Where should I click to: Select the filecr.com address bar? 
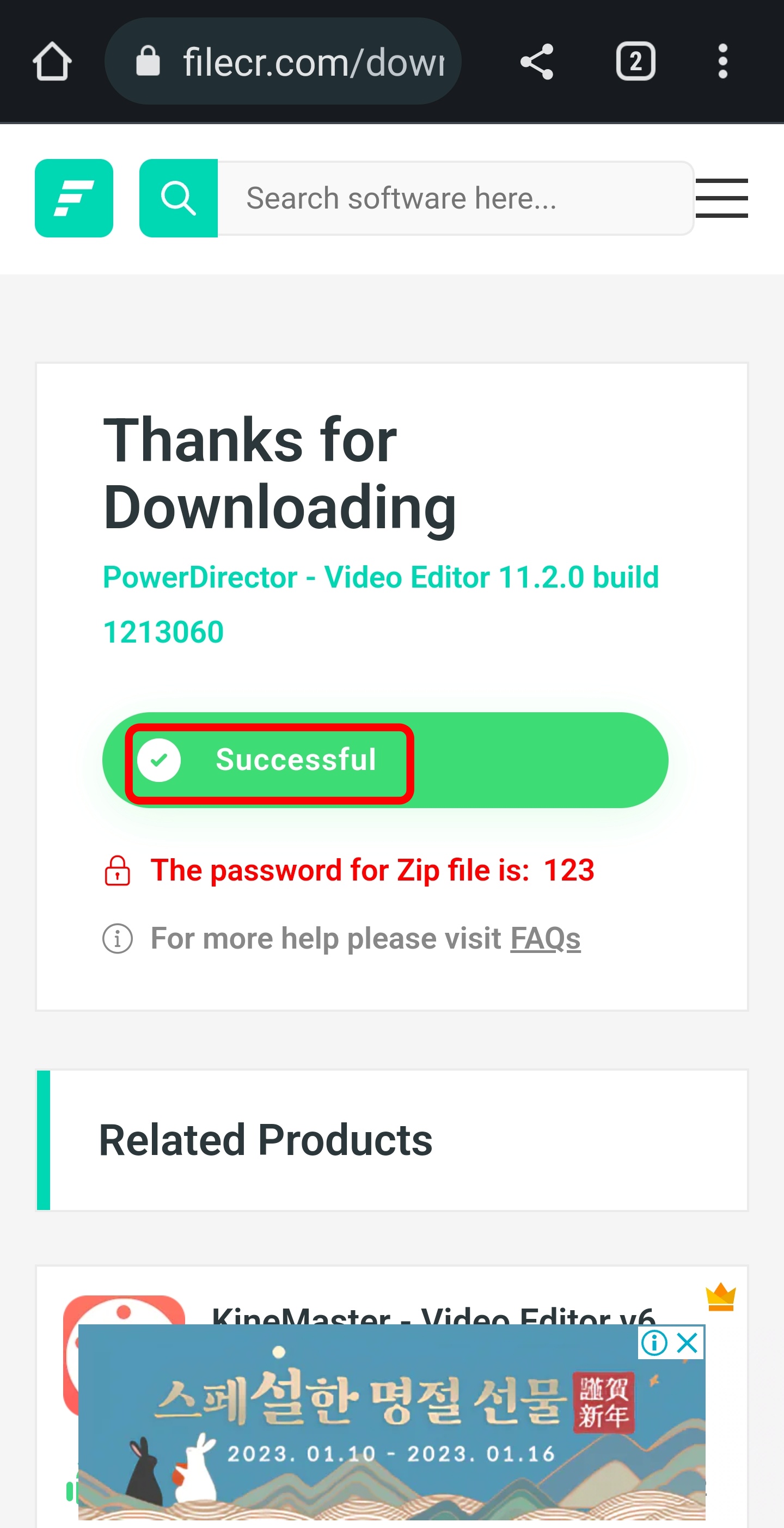pyautogui.click(x=283, y=61)
